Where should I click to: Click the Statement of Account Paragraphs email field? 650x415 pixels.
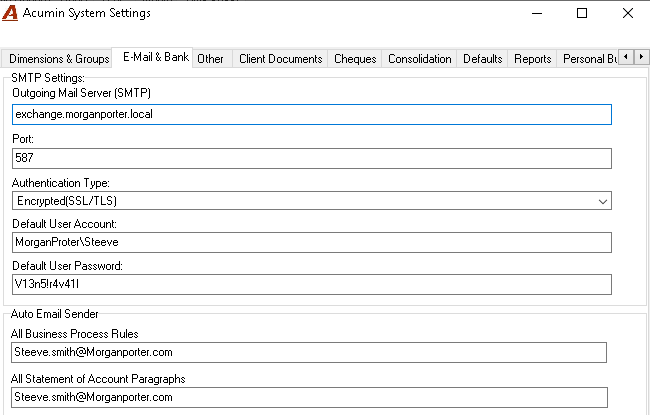pyautogui.click(x=309, y=397)
